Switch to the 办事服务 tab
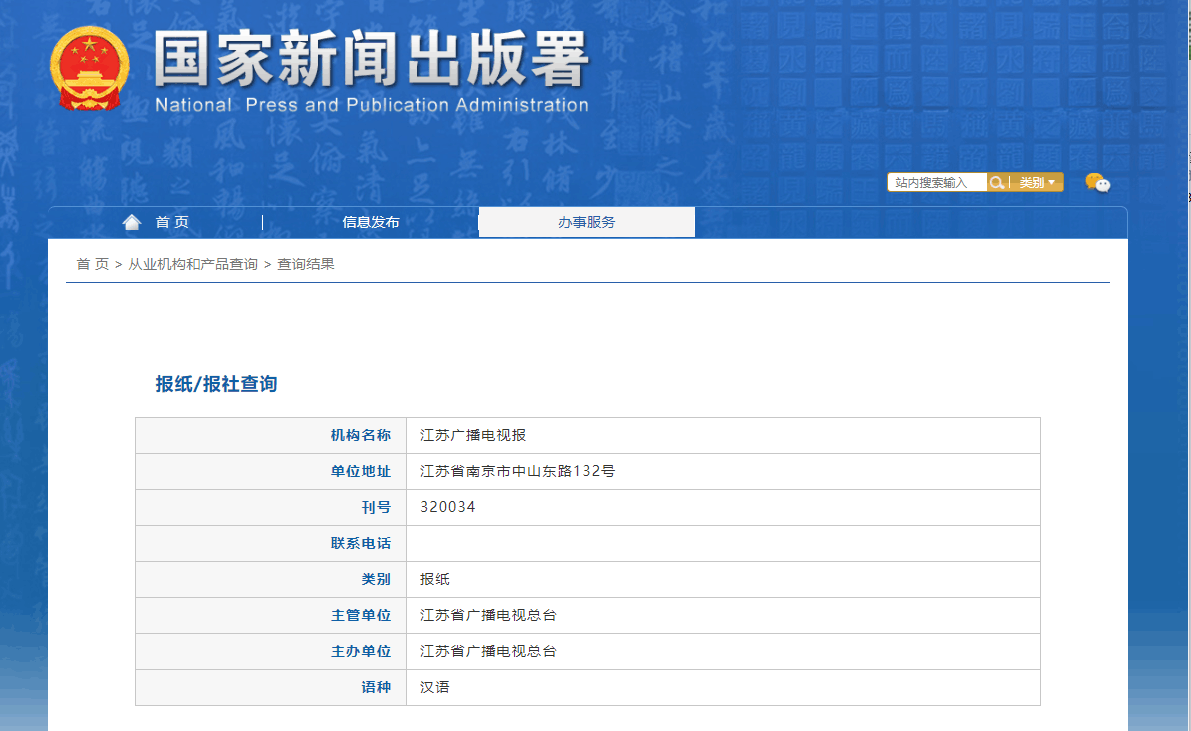 pos(586,222)
